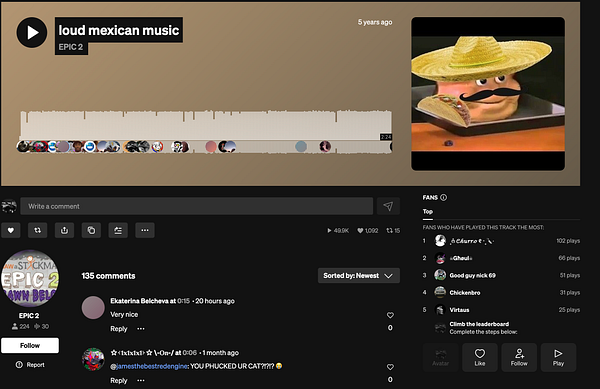
Task: Reply to the Very nice comment
Action: tap(119, 329)
